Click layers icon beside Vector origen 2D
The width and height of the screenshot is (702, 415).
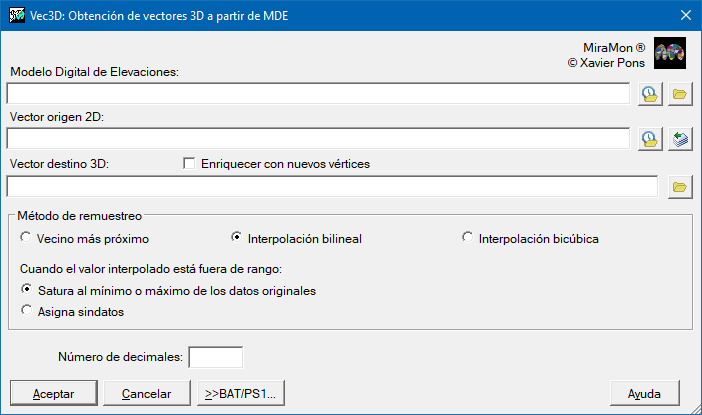pos(680,138)
